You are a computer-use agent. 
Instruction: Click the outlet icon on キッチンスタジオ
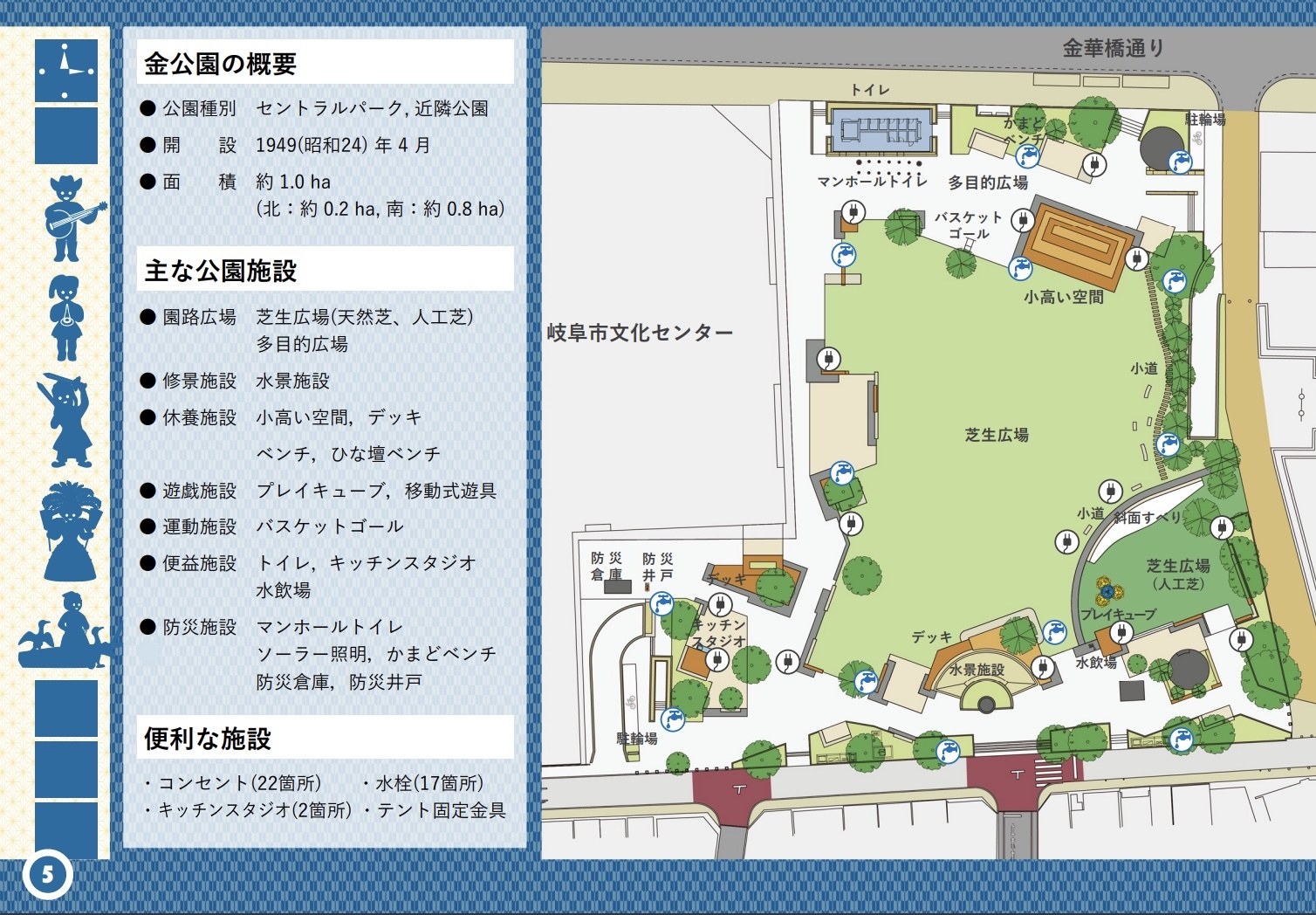click(716, 659)
